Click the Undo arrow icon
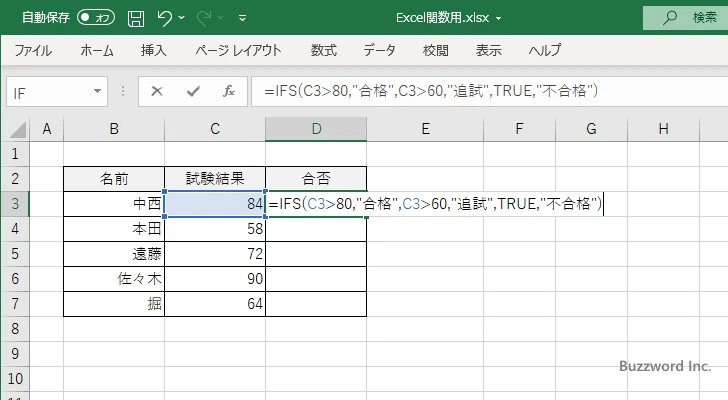 [x=164, y=18]
